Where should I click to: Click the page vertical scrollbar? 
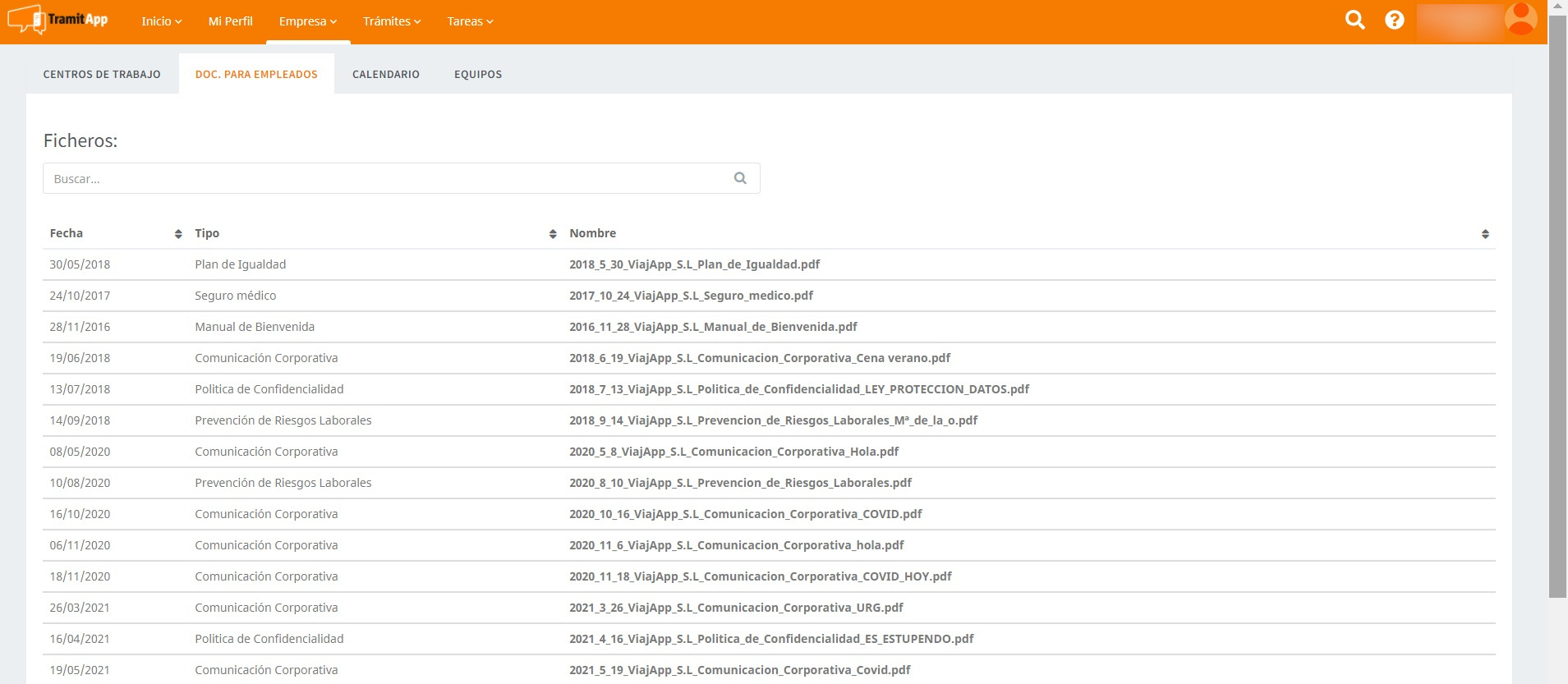click(1557, 328)
